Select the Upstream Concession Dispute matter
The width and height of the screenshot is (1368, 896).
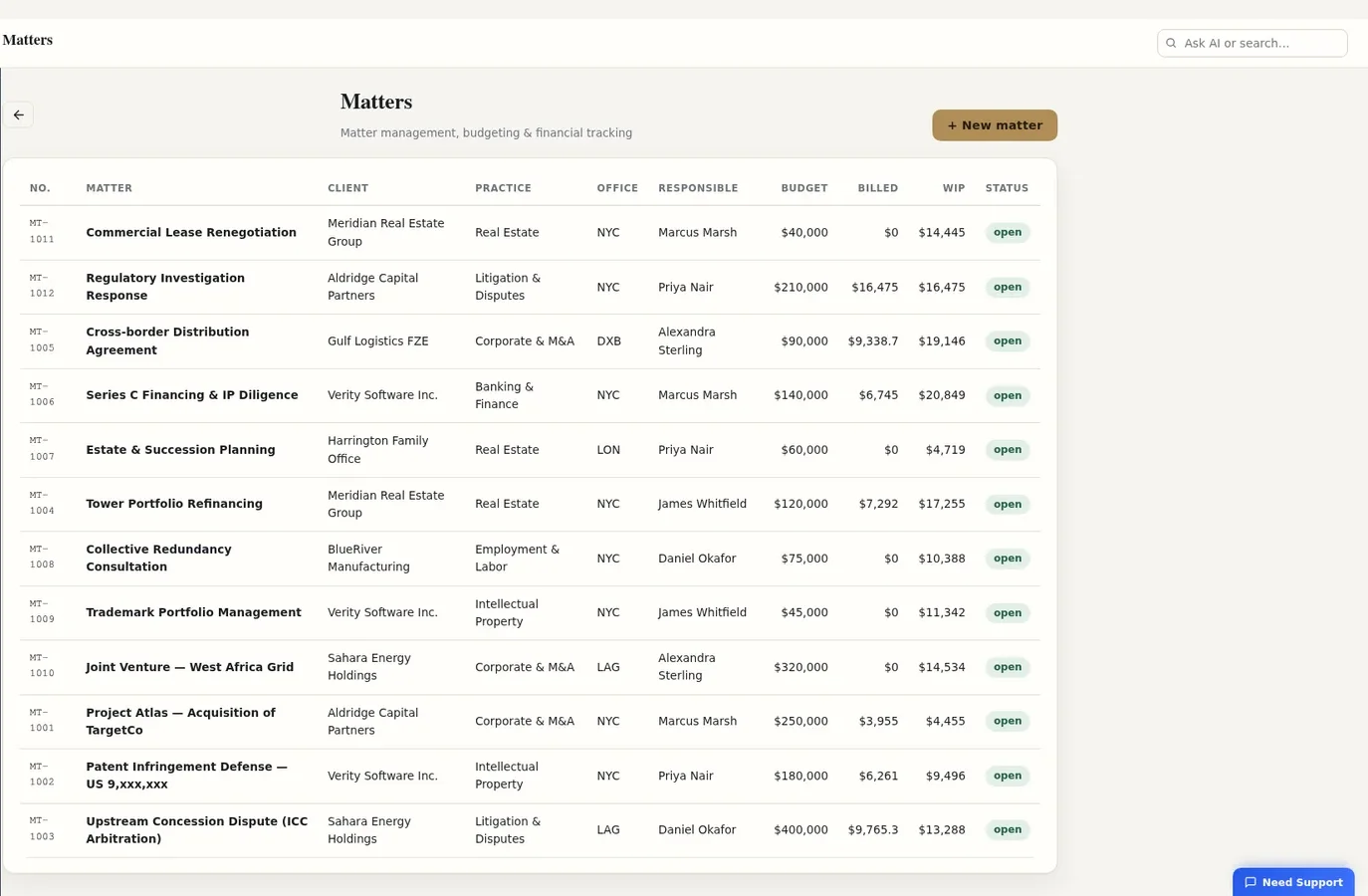(x=197, y=830)
